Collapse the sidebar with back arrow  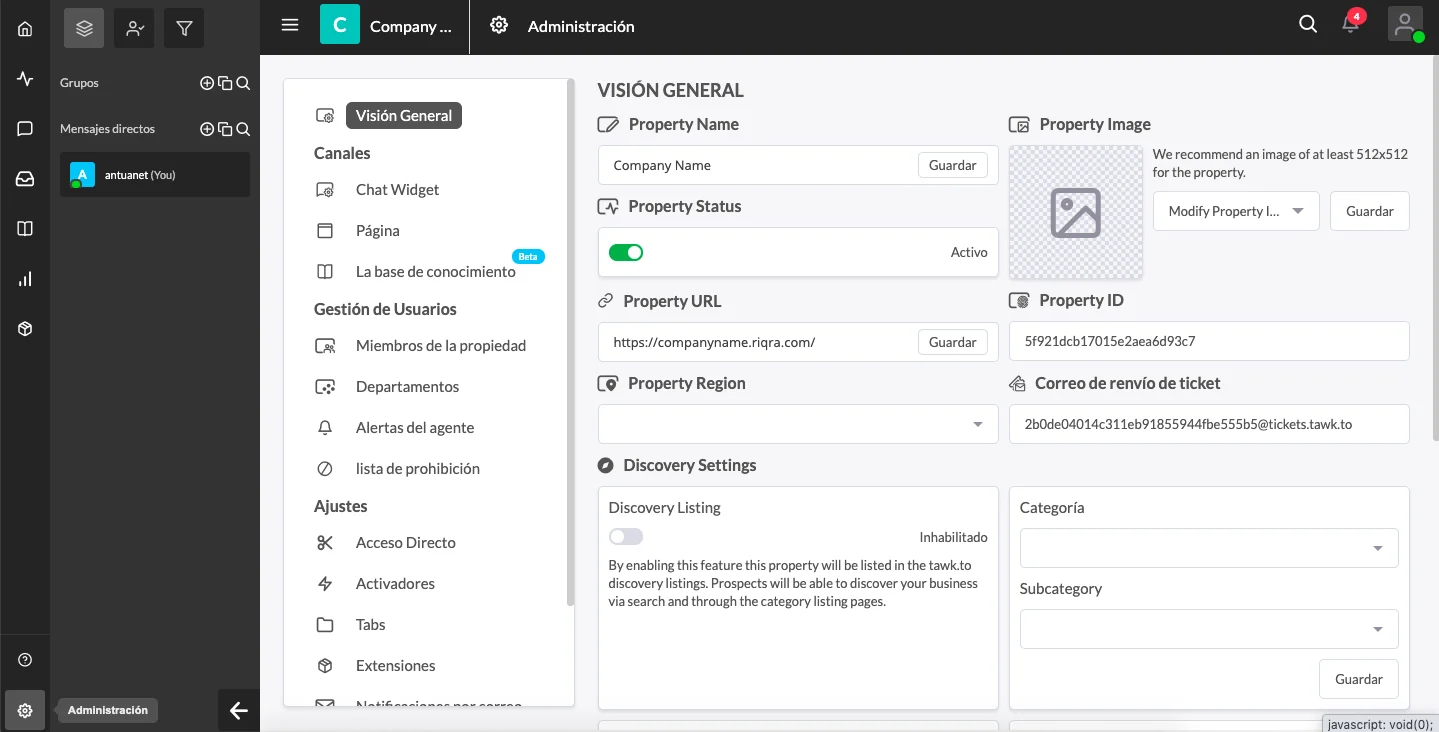coord(238,711)
